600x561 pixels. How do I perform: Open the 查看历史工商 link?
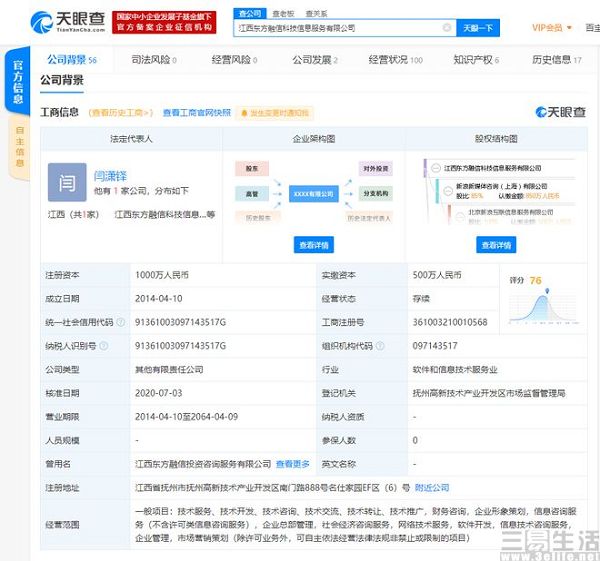coord(121,113)
